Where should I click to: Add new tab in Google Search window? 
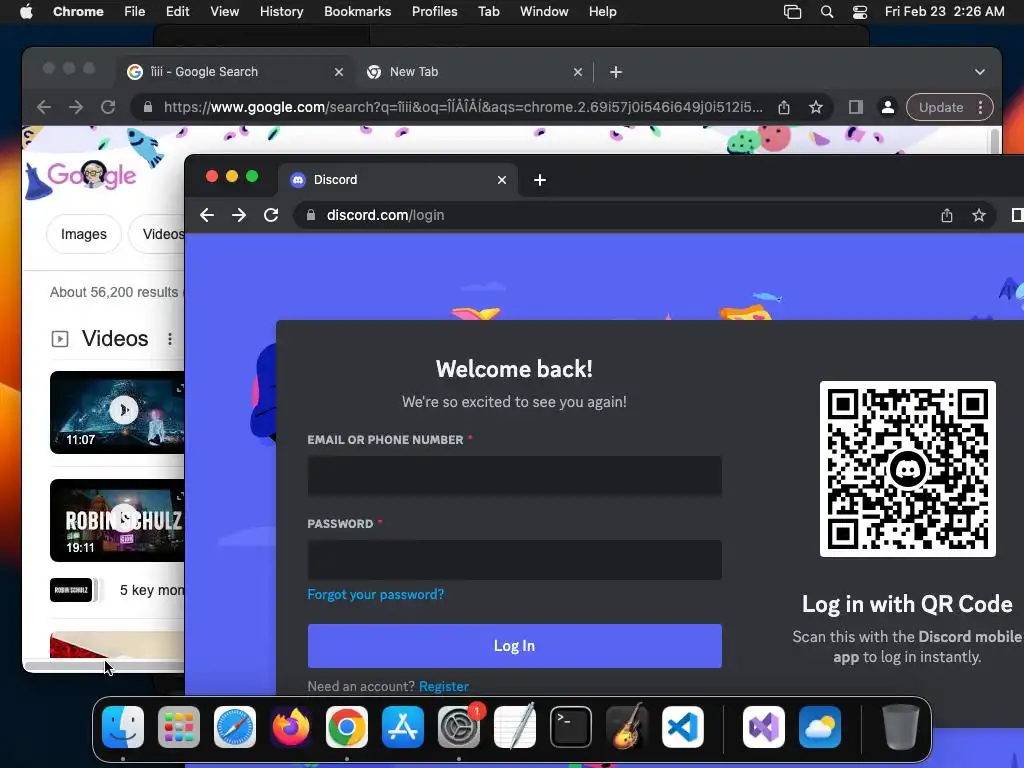[x=616, y=72]
